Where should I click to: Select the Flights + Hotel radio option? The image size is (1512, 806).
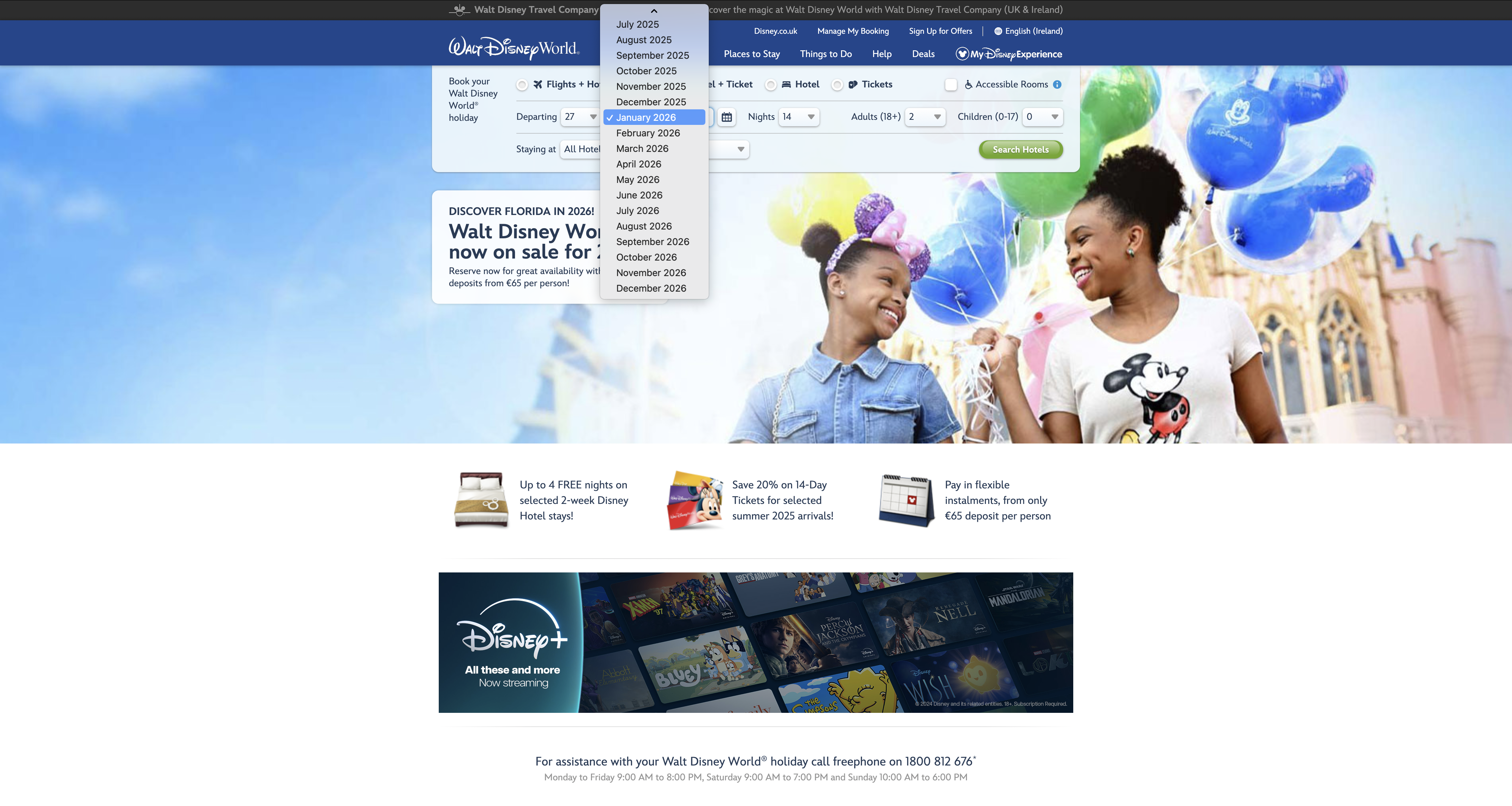(522, 85)
